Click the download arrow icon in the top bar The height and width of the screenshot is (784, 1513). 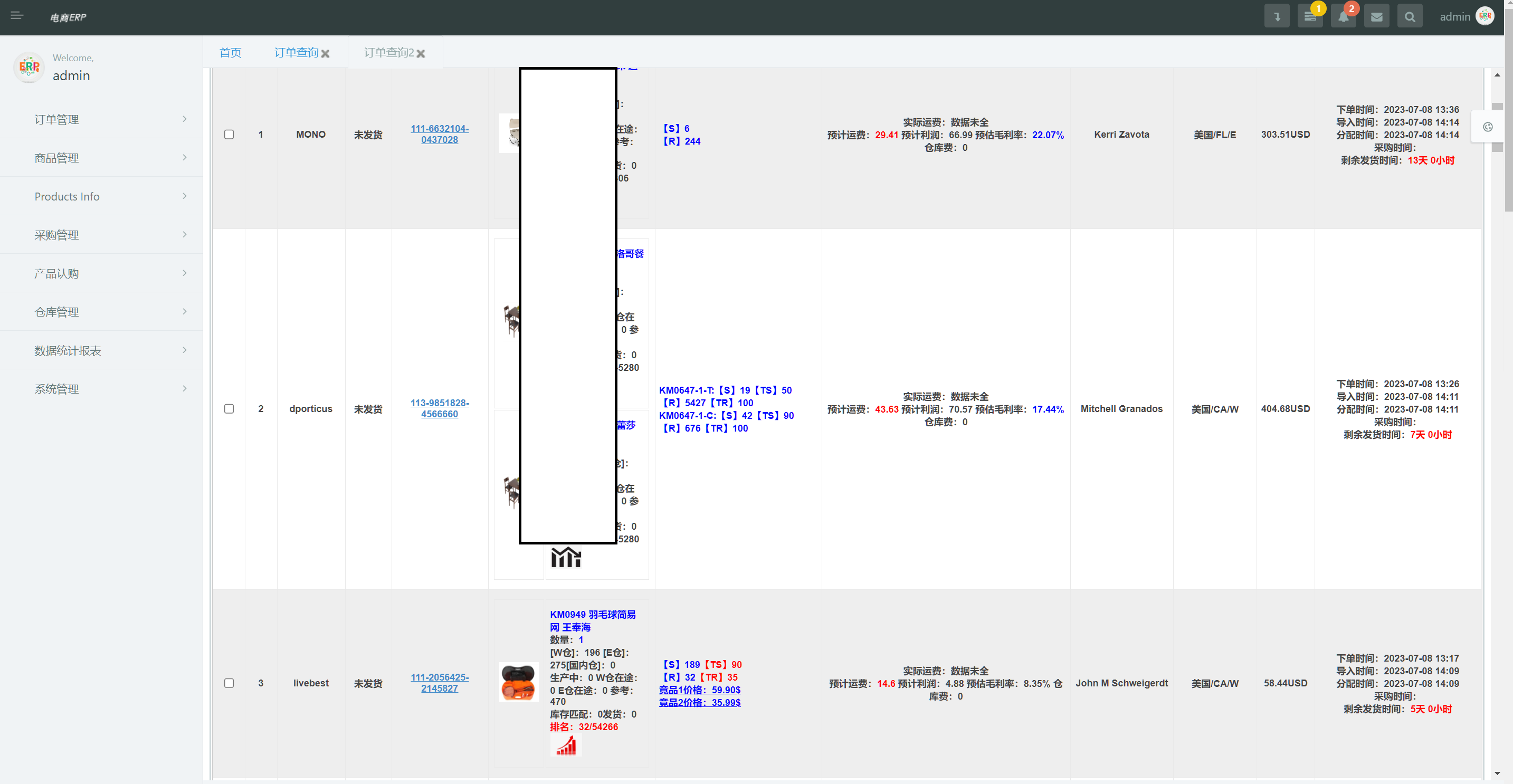[1277, 16]
